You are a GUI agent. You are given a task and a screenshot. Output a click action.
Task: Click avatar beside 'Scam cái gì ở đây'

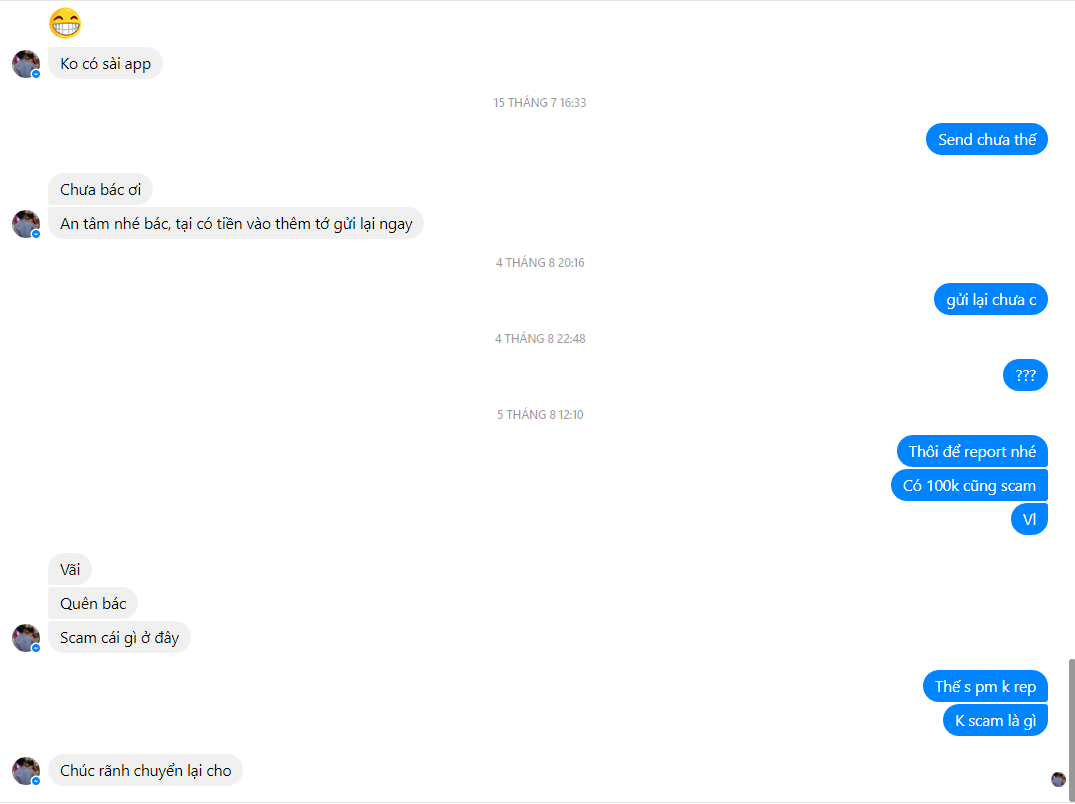tap(26, 638)
